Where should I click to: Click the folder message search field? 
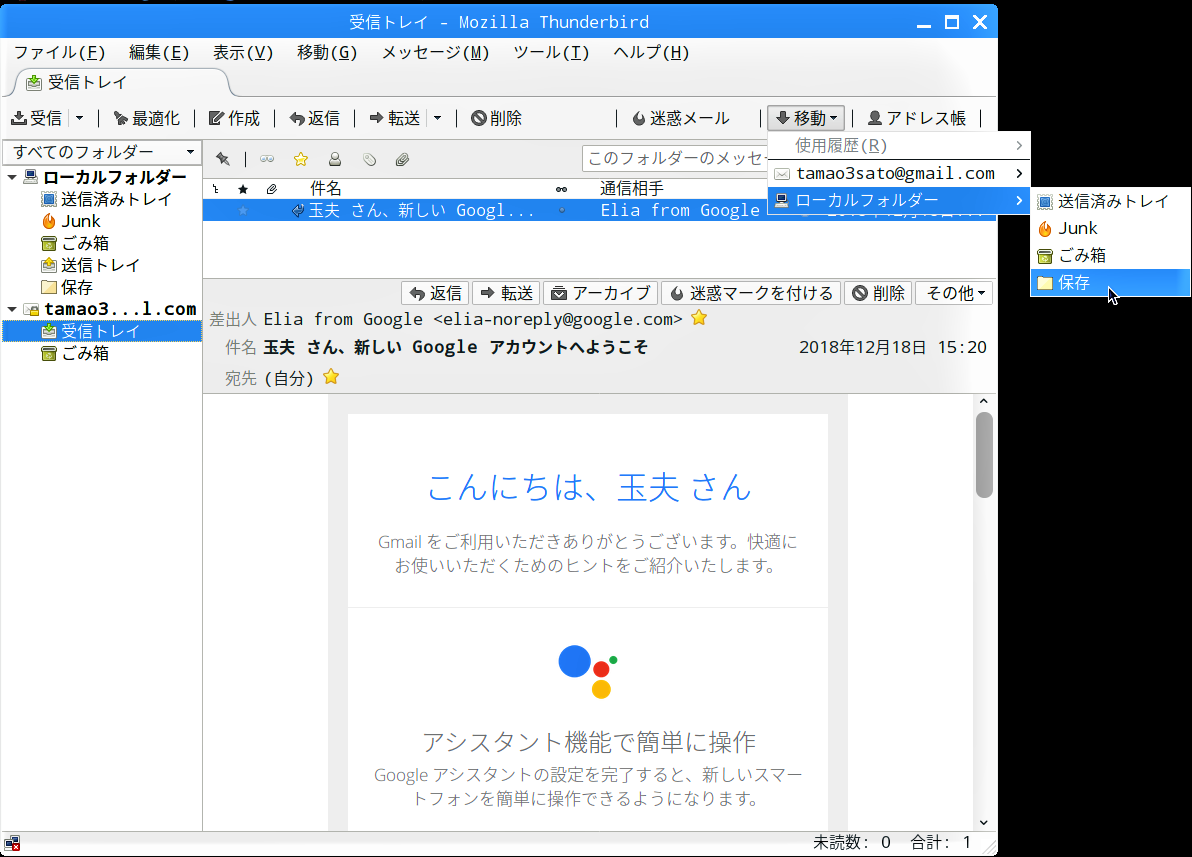(675, 158)
